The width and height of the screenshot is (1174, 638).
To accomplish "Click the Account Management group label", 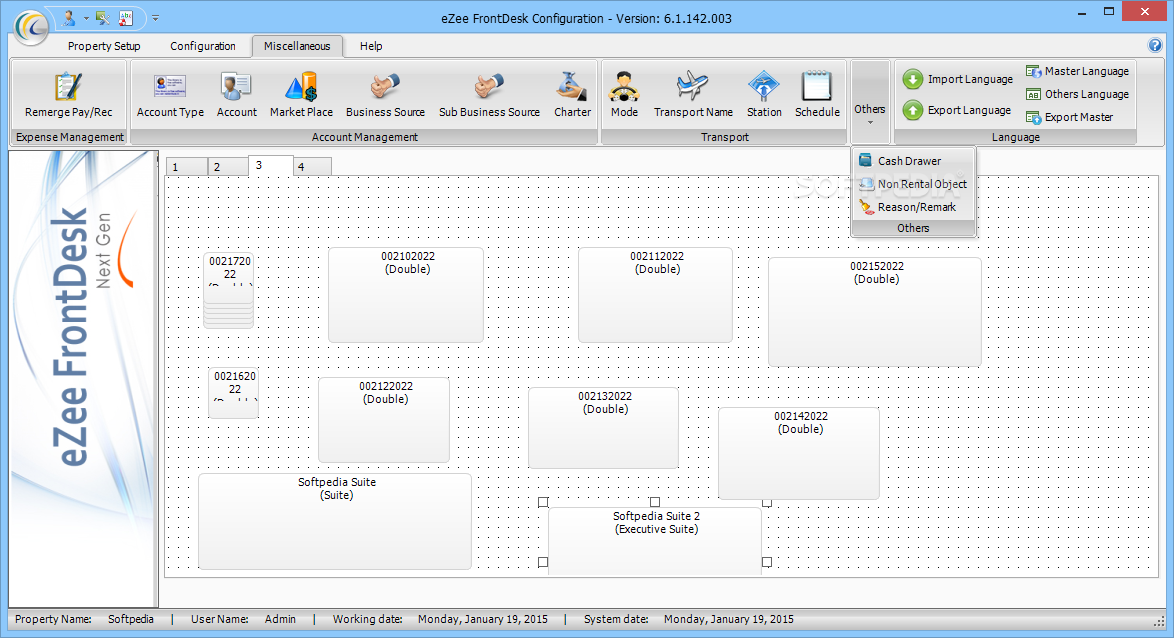I will pyautogui.click(x=365, y=137).
